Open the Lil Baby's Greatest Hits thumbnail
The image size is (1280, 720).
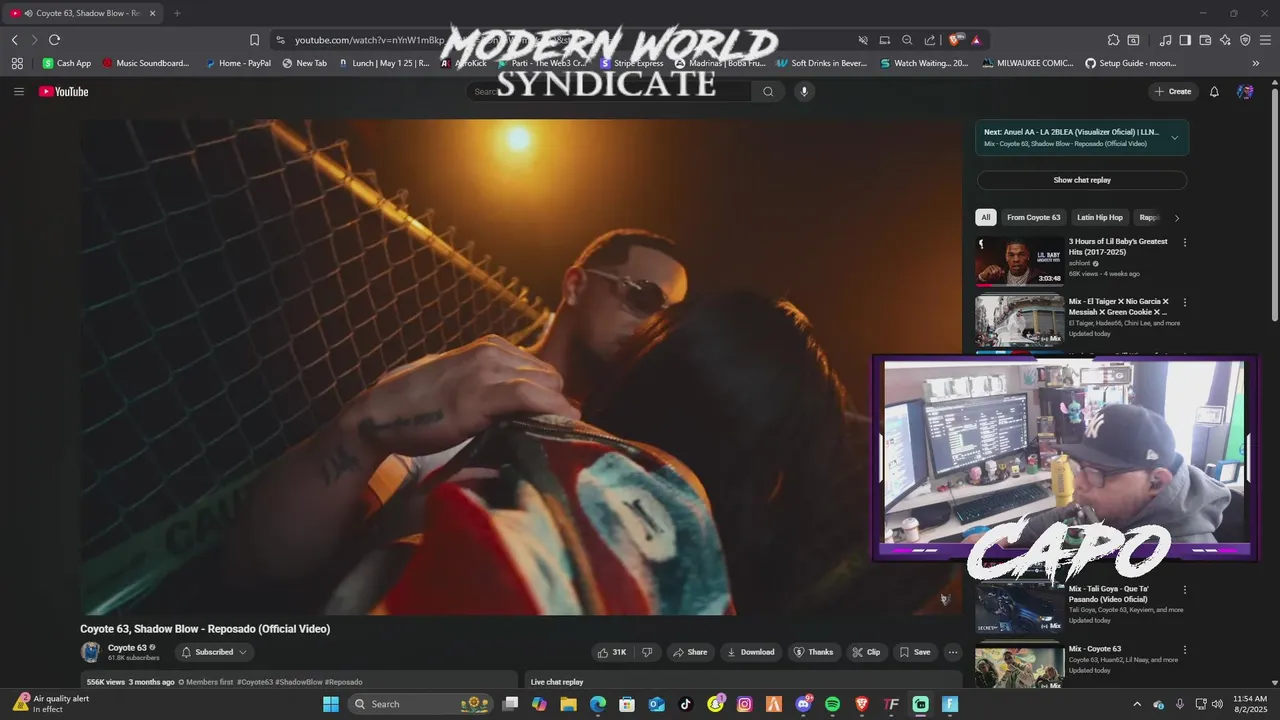pyautogui.click(x=1020, y=261)
